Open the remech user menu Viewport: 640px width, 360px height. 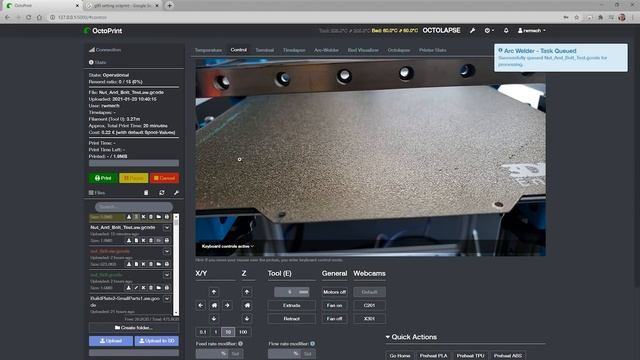pyautogui.click(x=531, y=31)
